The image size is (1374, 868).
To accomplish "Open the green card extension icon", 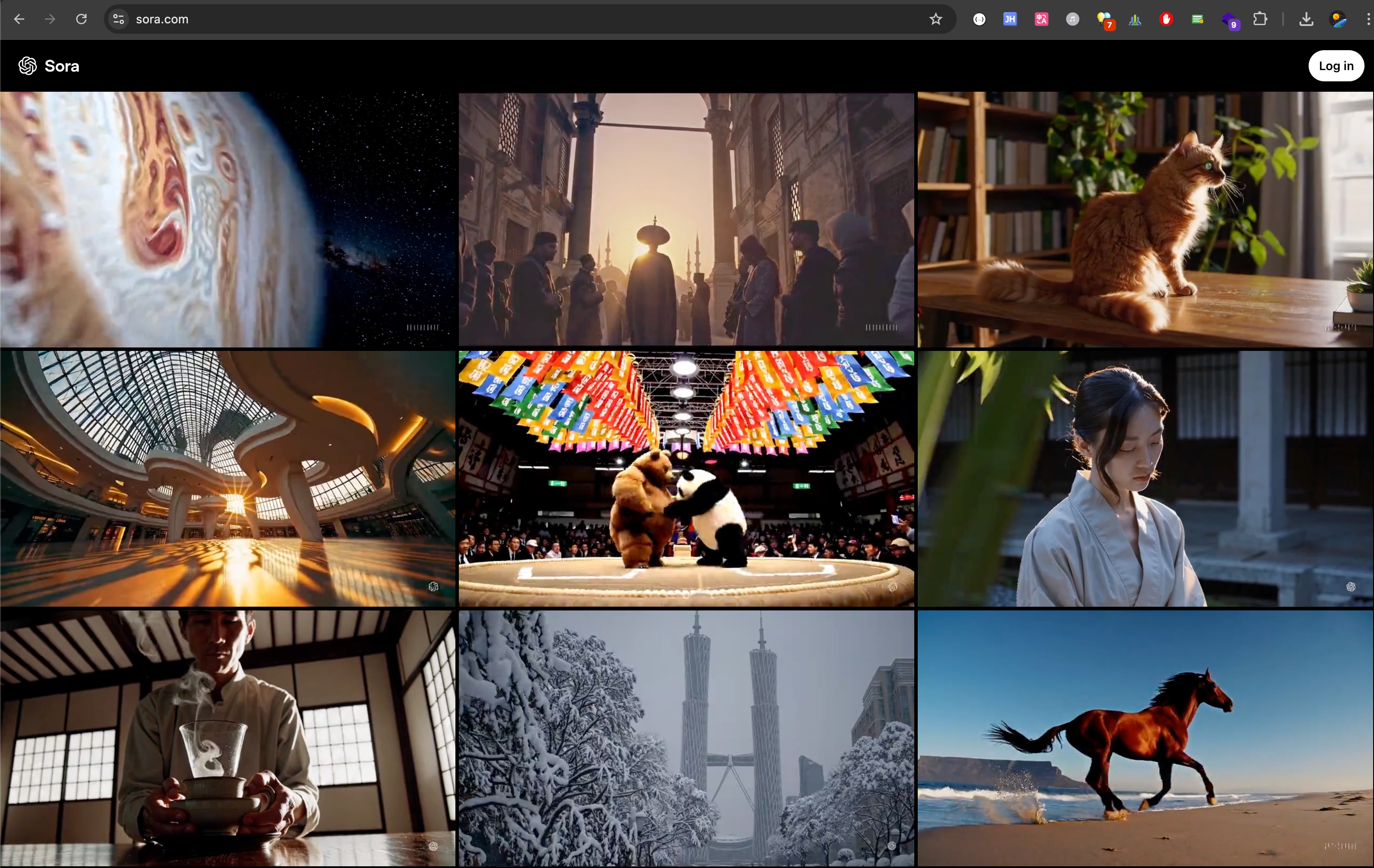I will [x=1197, y=19].
